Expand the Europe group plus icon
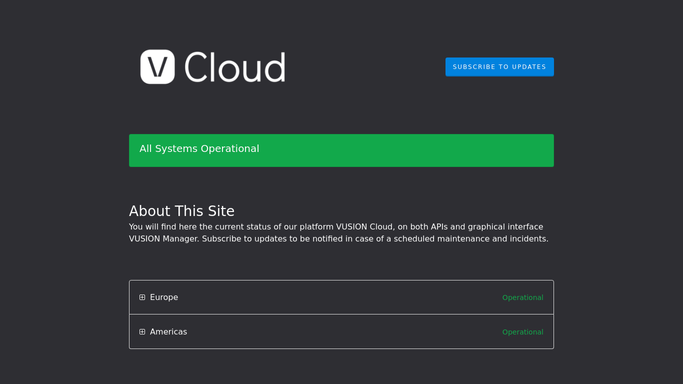The image size is (683, 384). (x=142, y=297)
